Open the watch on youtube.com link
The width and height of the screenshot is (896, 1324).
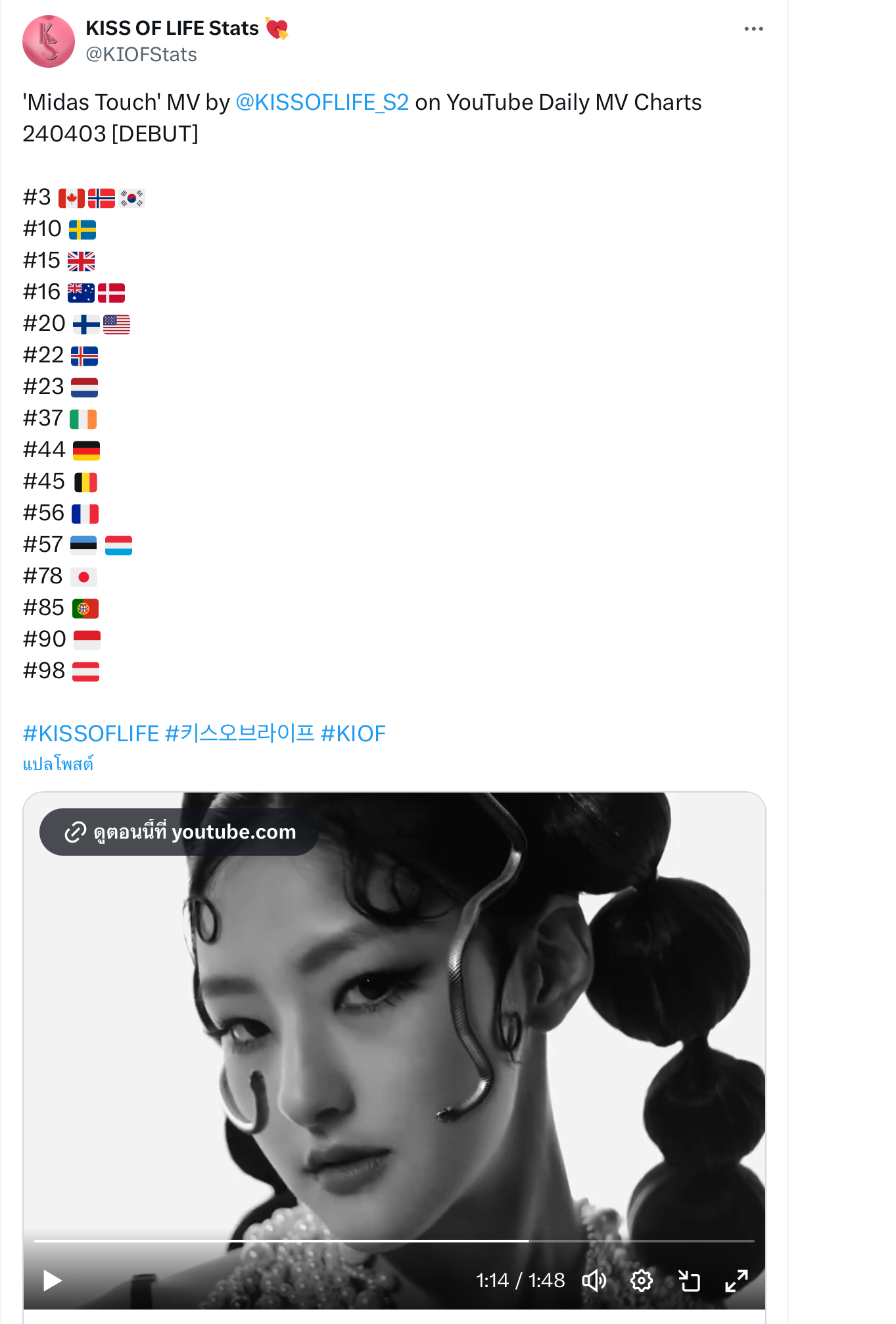(x=179, y=832)
